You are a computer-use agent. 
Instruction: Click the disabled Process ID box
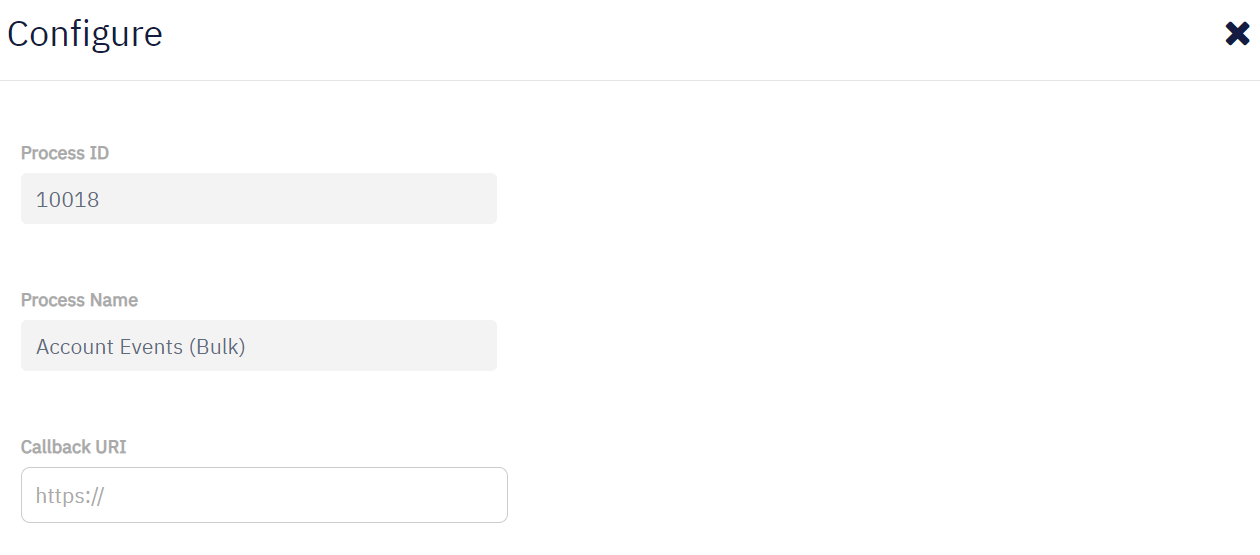click(300, 199)
